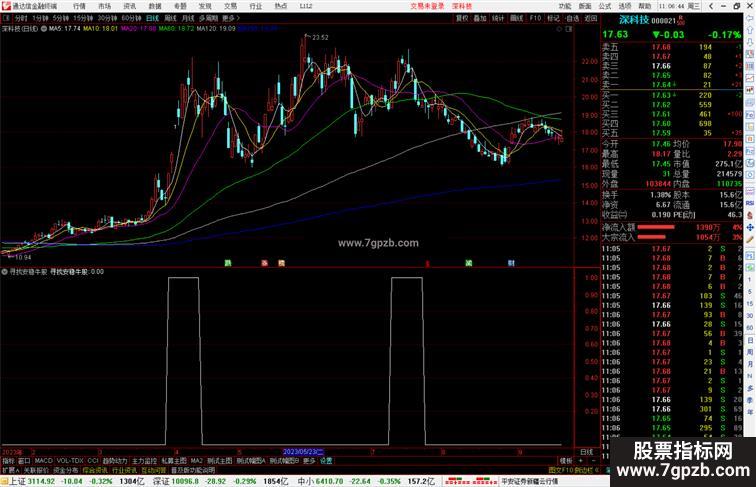Open the 功能 menu

[x=565, y=6]
